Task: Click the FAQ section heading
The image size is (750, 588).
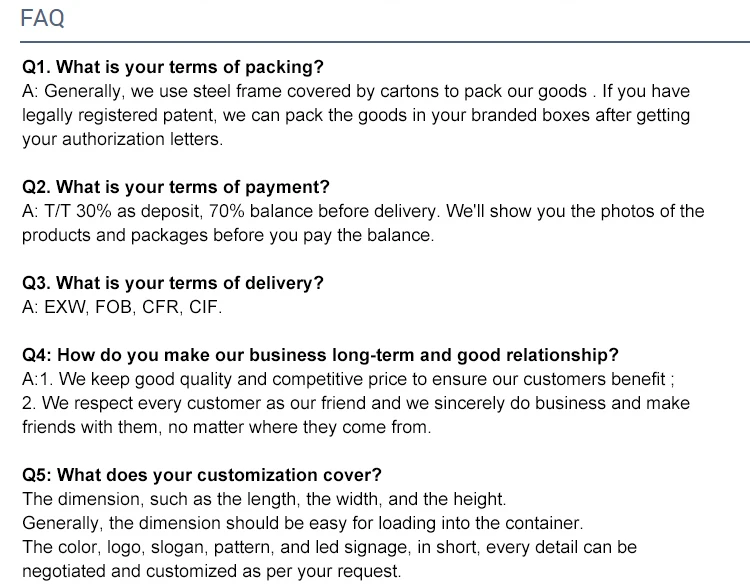Action: (42, 19)
